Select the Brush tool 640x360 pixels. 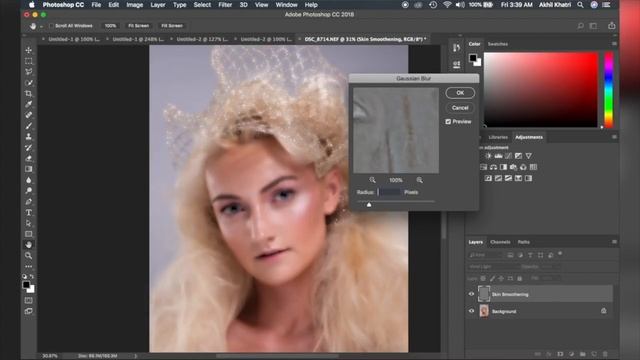29,126
